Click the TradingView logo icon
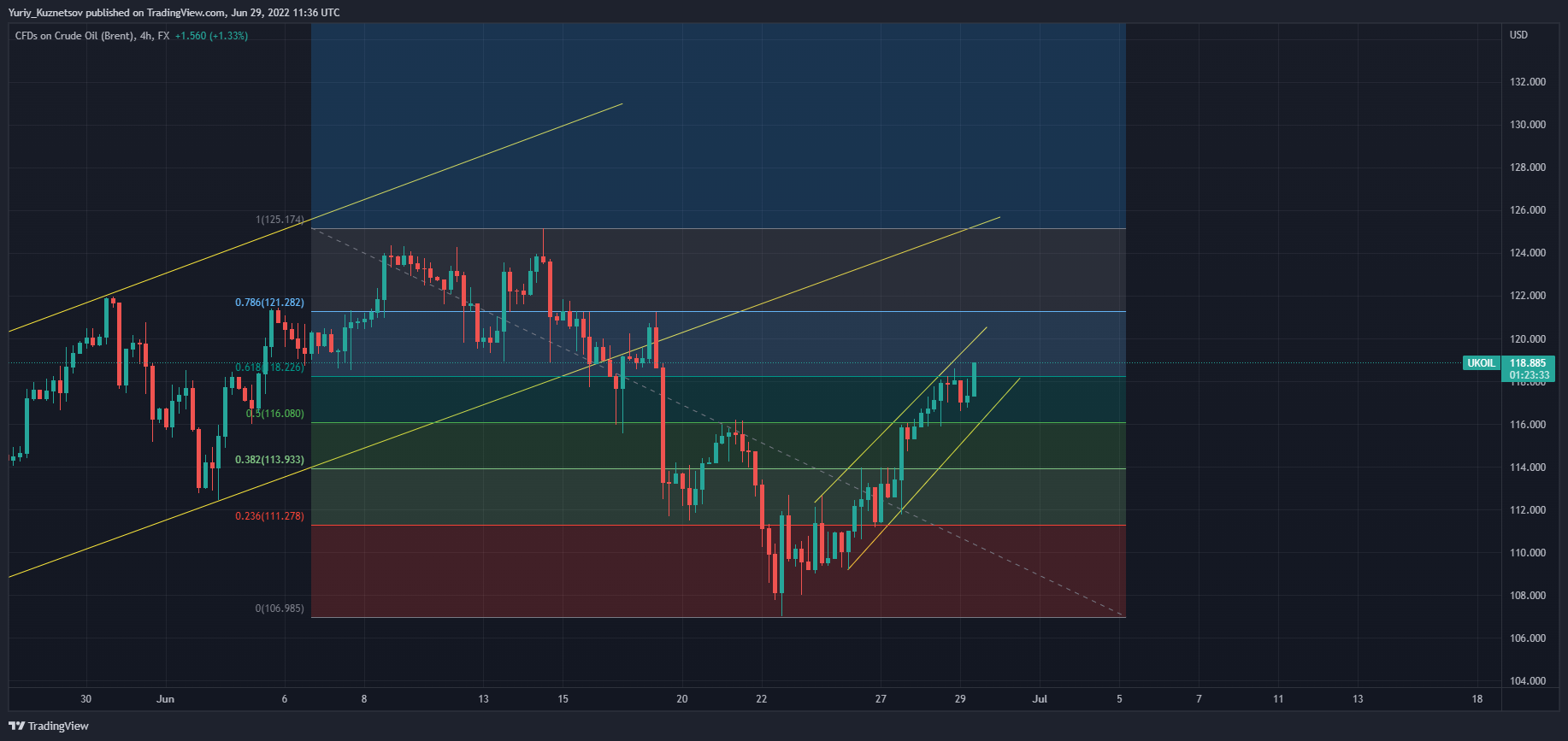Screen dimensions: 1568x741 [16, 726]
